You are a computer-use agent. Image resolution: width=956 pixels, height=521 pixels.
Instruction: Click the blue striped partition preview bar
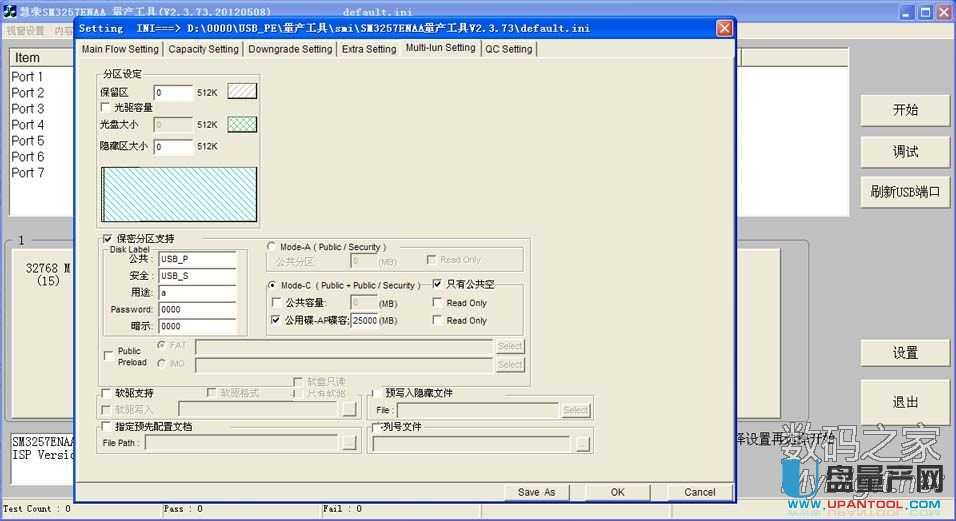pos(179,194)
